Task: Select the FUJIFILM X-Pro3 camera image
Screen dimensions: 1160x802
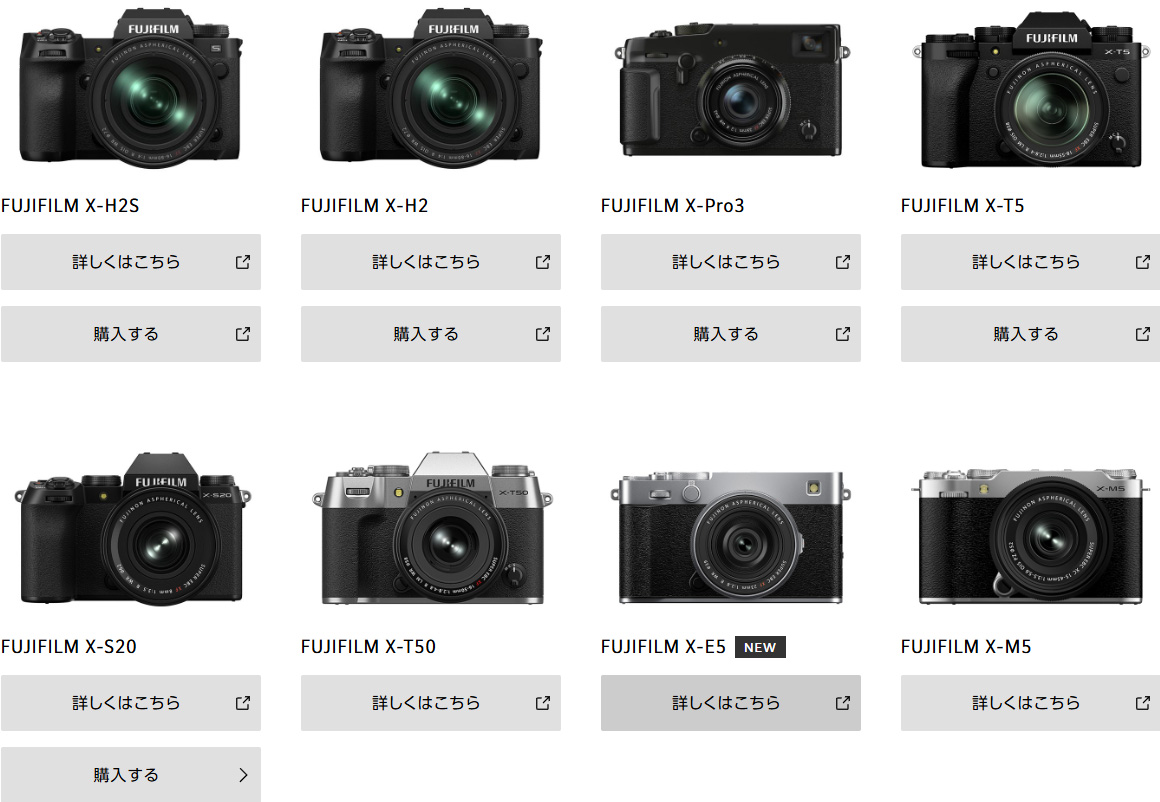Action: (x=731, y=90)
